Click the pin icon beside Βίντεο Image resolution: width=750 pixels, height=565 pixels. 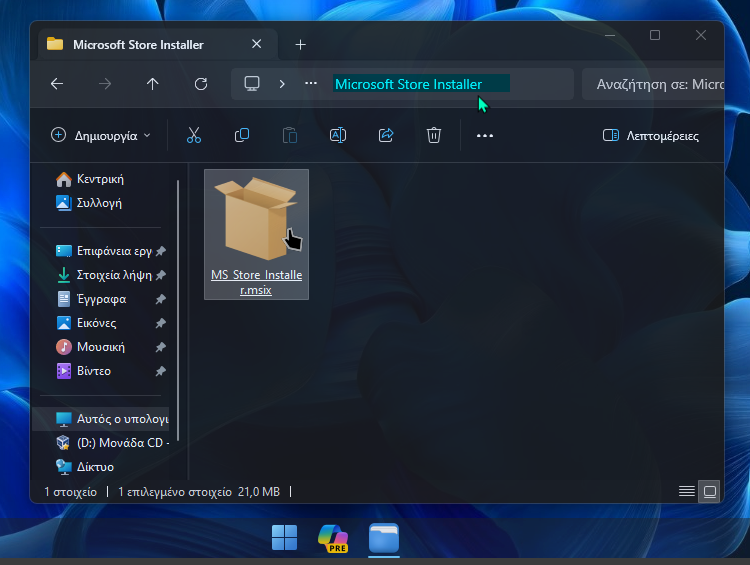161,371
